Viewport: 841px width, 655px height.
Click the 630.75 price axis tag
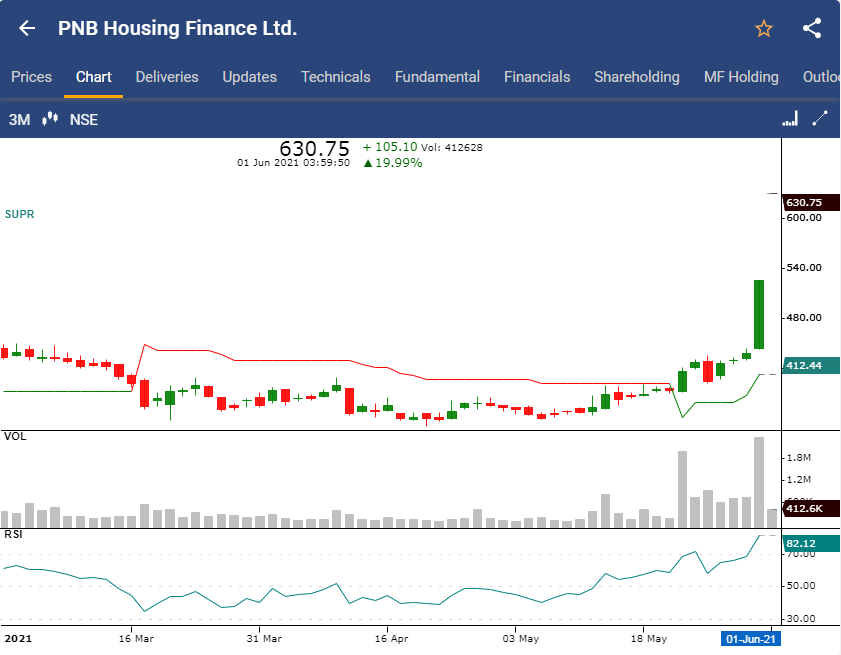(x=810, y=203)
